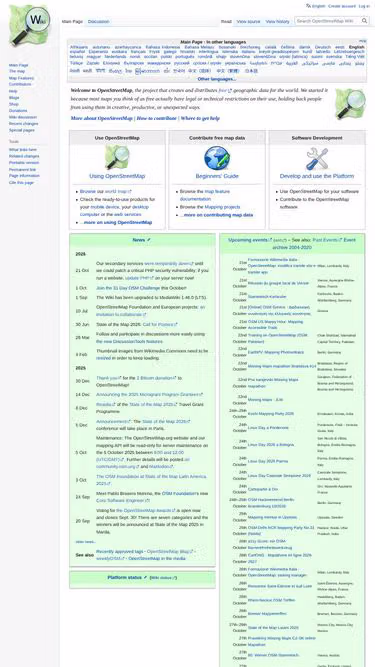Open the Main Page tab
The width and height of the screenshot is (375, 667).
tap(72, 22)
